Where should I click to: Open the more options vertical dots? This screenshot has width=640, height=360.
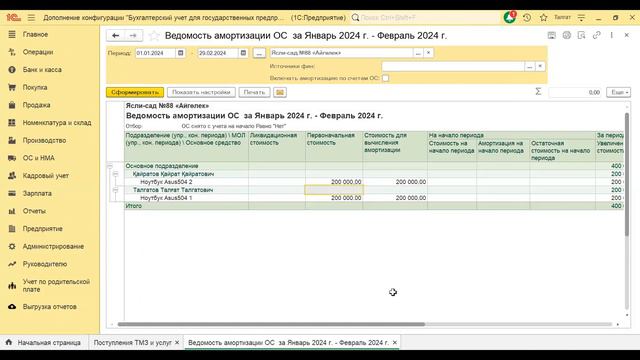click(x=611, y=36)
